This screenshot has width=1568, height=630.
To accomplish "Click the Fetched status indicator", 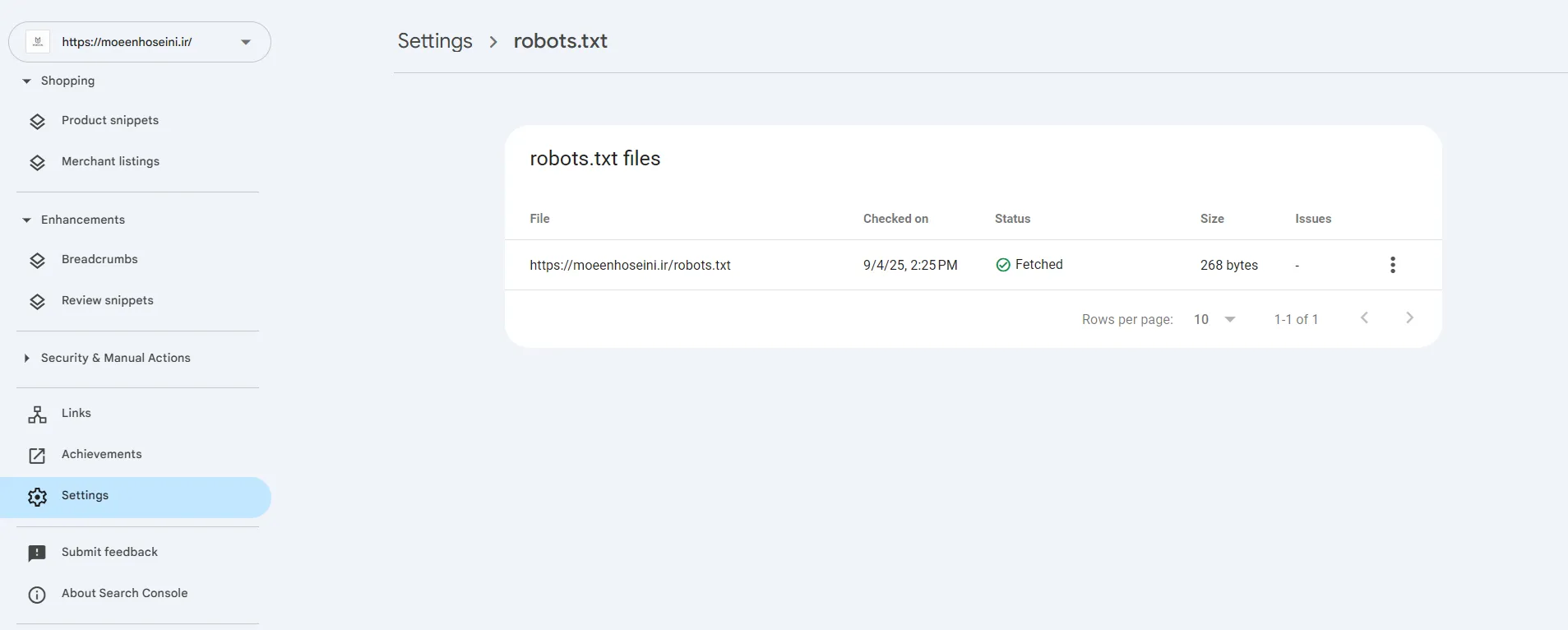I will (1029, 265).
